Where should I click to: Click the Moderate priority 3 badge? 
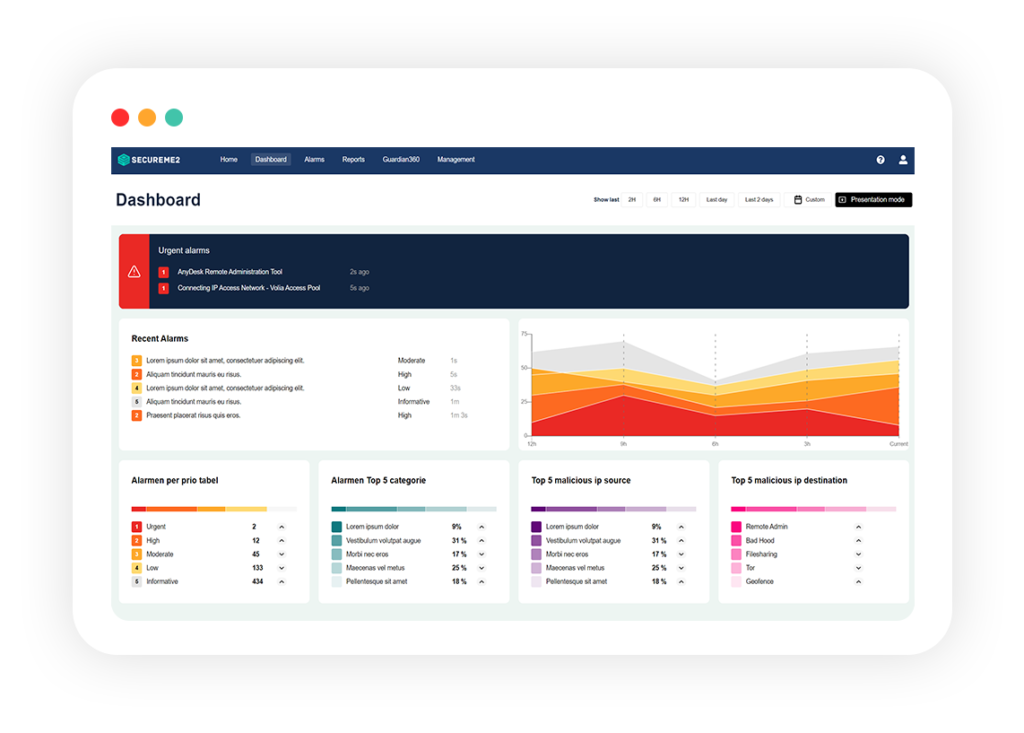tap(136, 554)
